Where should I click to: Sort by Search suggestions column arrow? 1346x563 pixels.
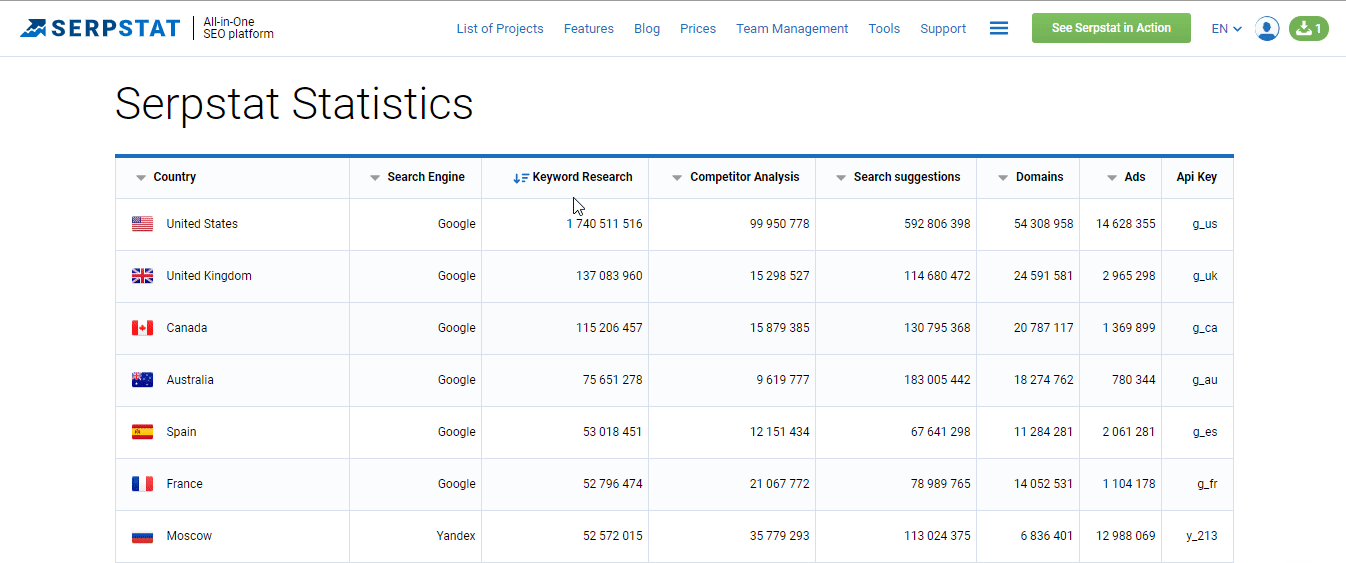(841, 178)
